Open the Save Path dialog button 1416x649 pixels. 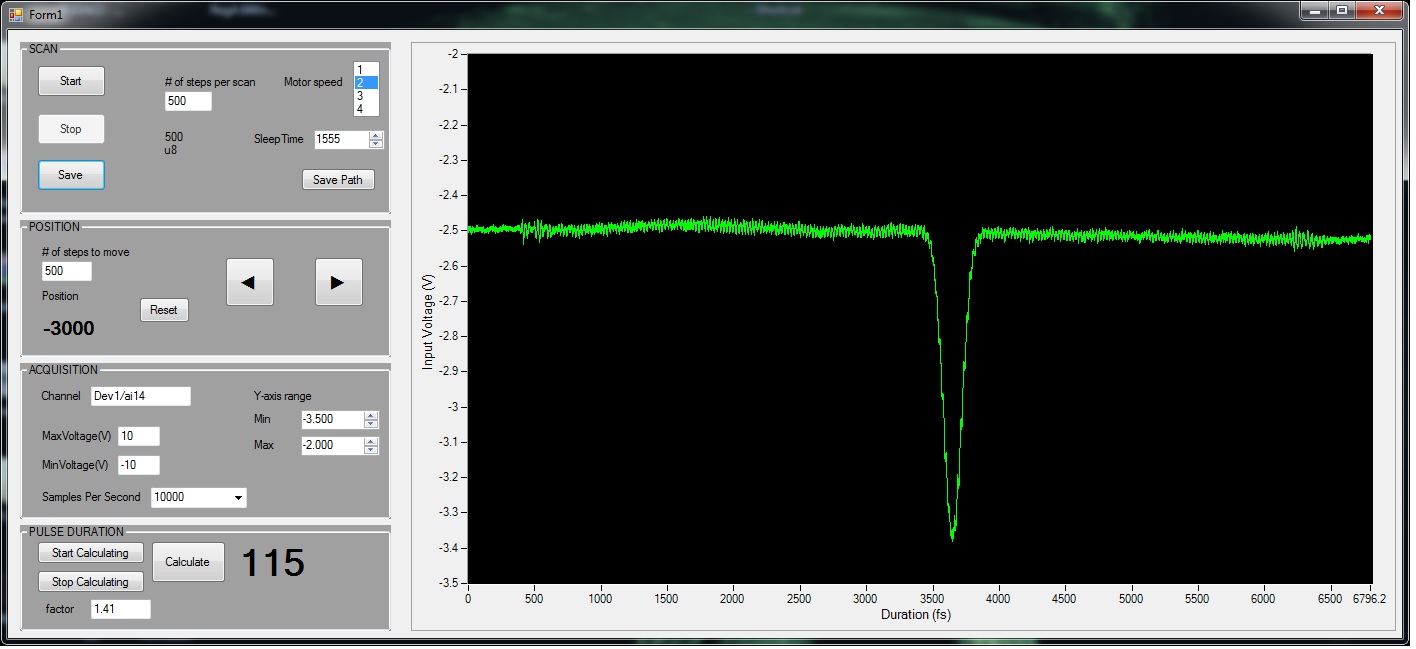click(x=338, y=180)
